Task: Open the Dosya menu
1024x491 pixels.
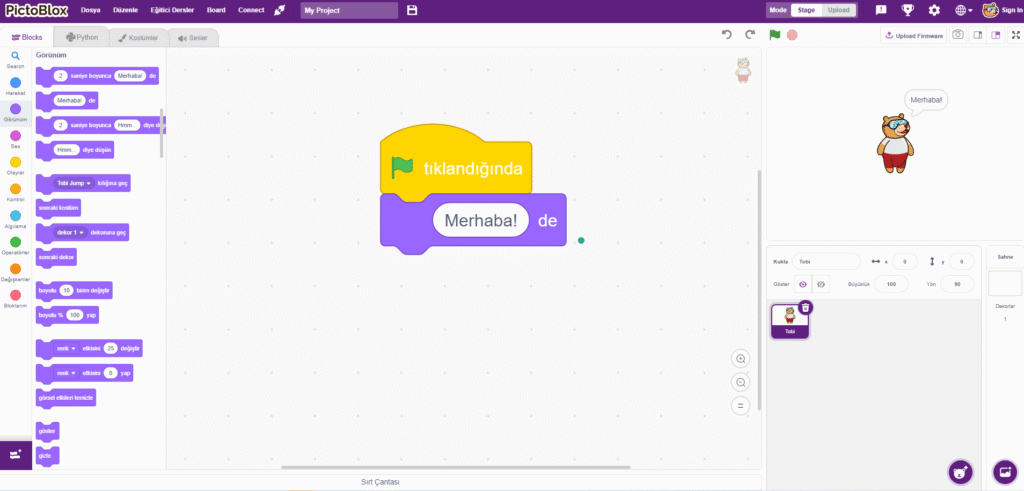Action: pyautogui.click(x=90, y=10)
